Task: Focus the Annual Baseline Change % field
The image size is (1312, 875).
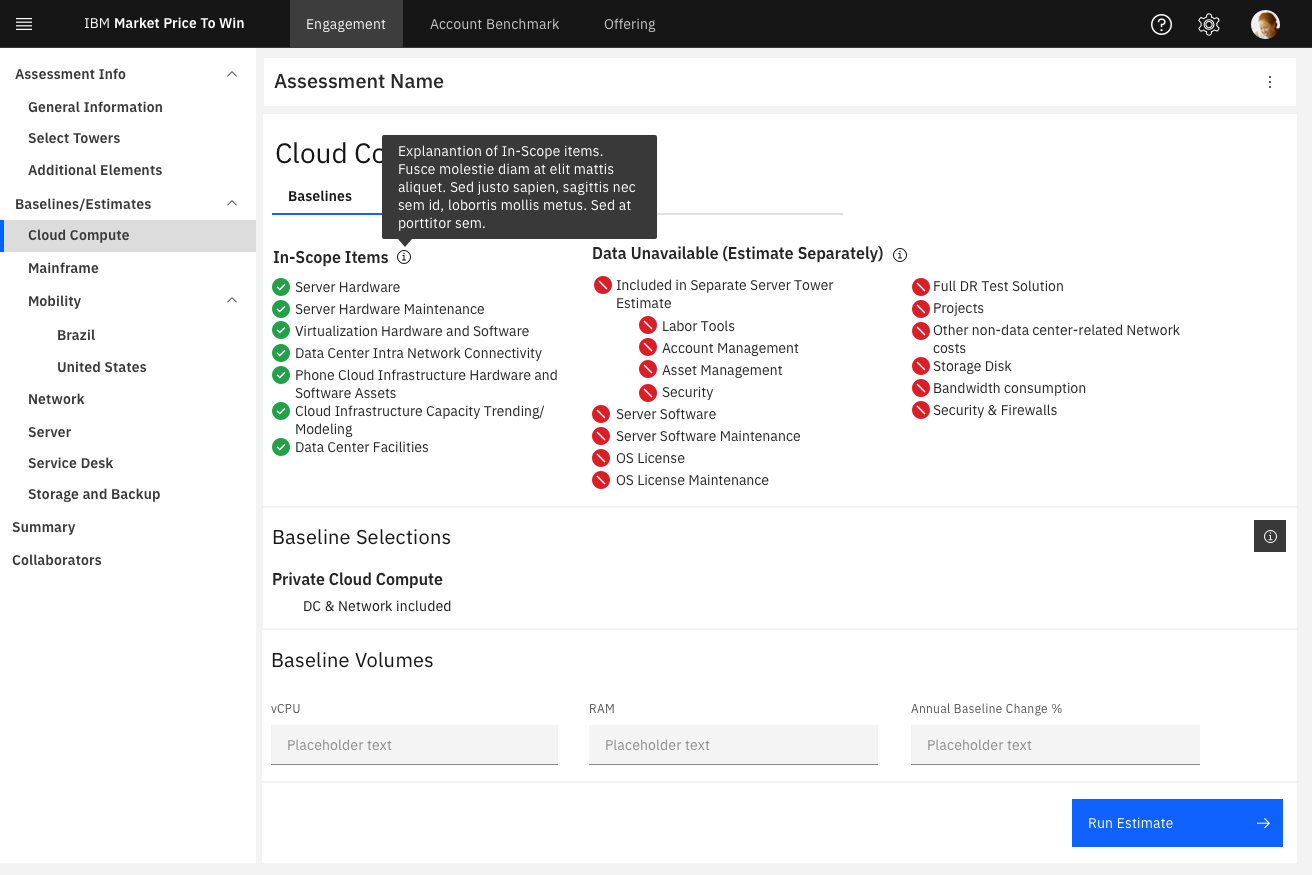Action: click(x=1055, y=745)
